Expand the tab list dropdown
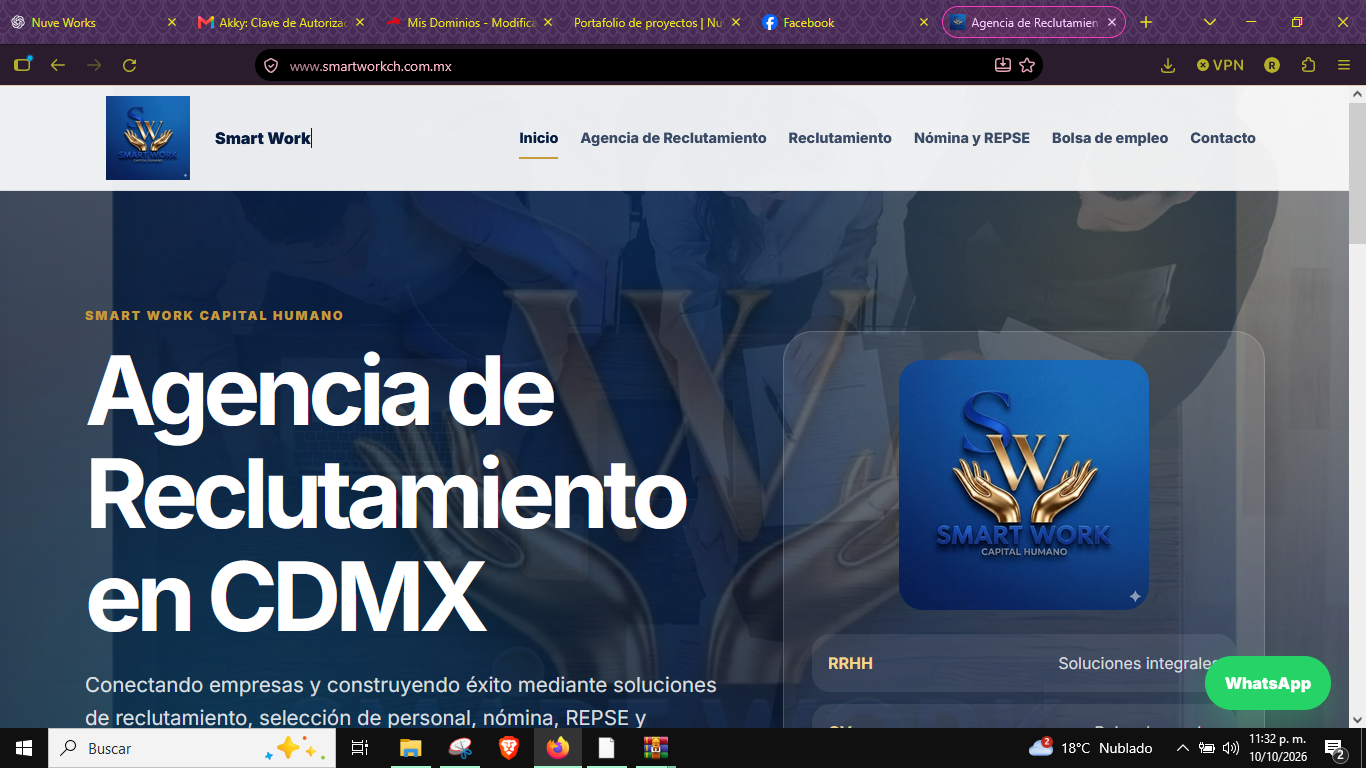Image resolution: width=1366 pixels, height=768 pixels. 1210,22
